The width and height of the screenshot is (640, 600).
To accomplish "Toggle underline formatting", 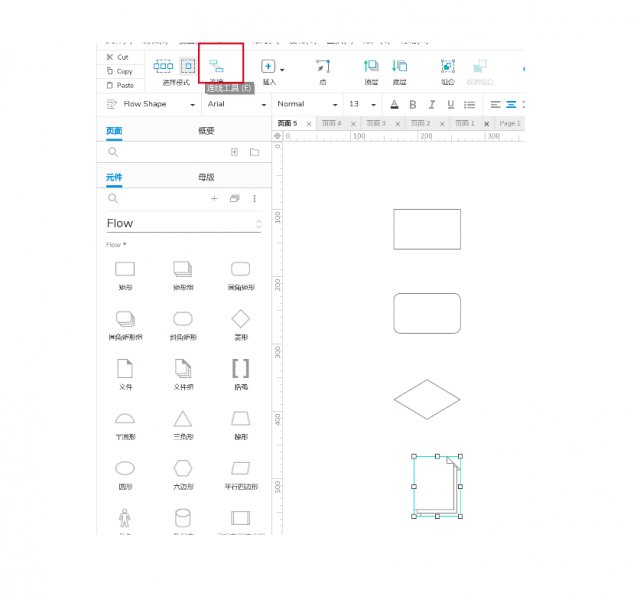I will (451, 104).
